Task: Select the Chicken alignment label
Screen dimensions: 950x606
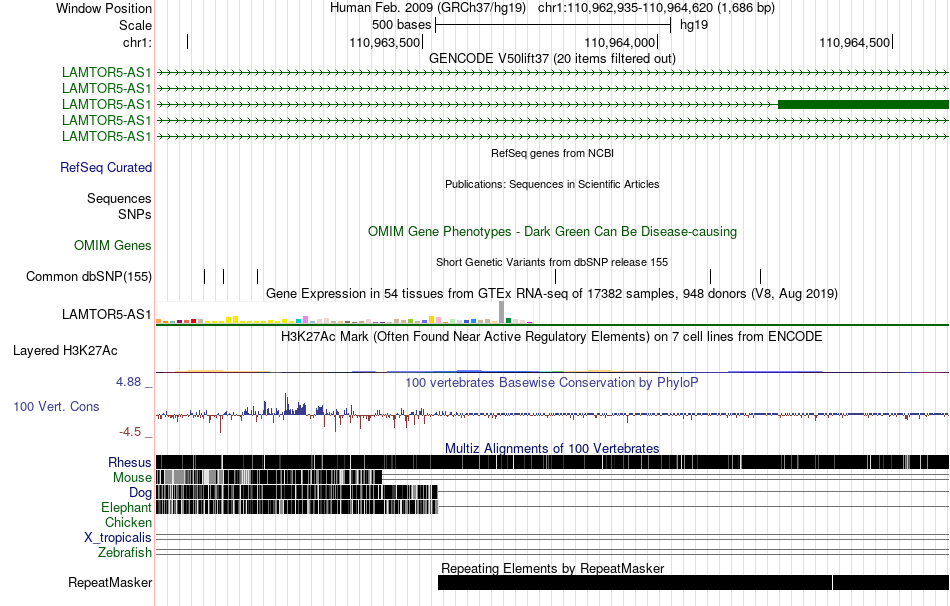Action: click(x=128, y=522)
